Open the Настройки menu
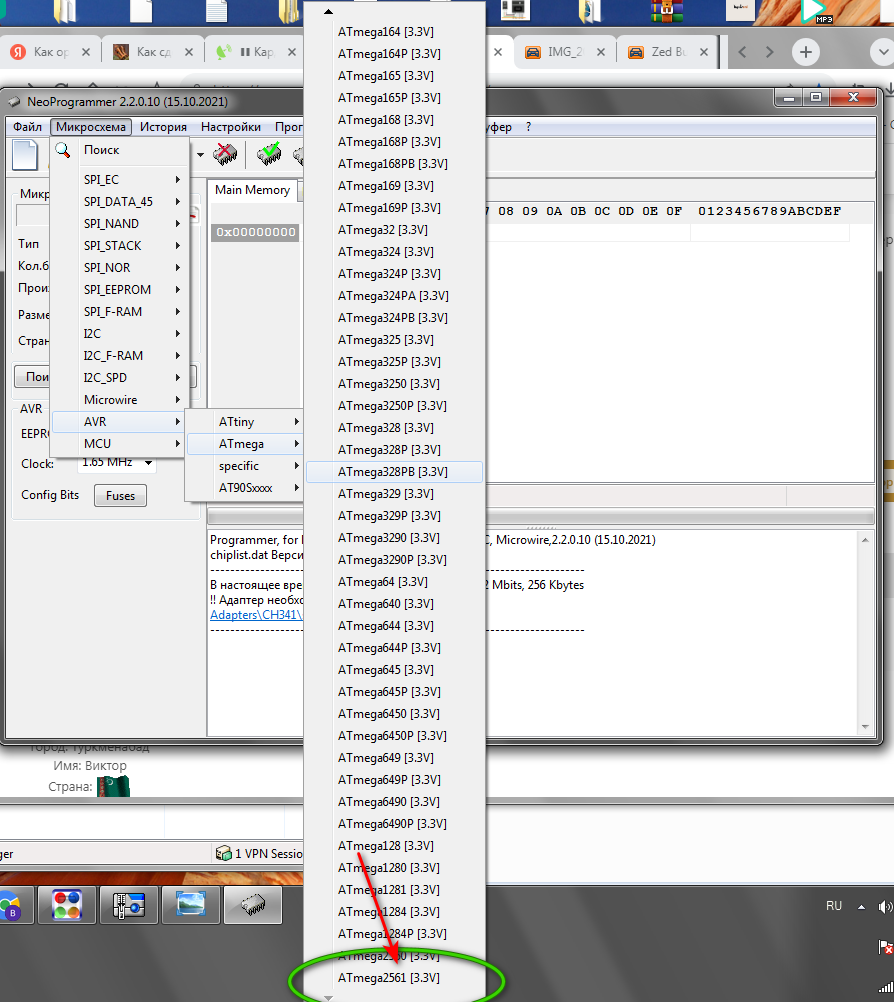This screenshot has width=894, height=1002. tap(231, 127)
